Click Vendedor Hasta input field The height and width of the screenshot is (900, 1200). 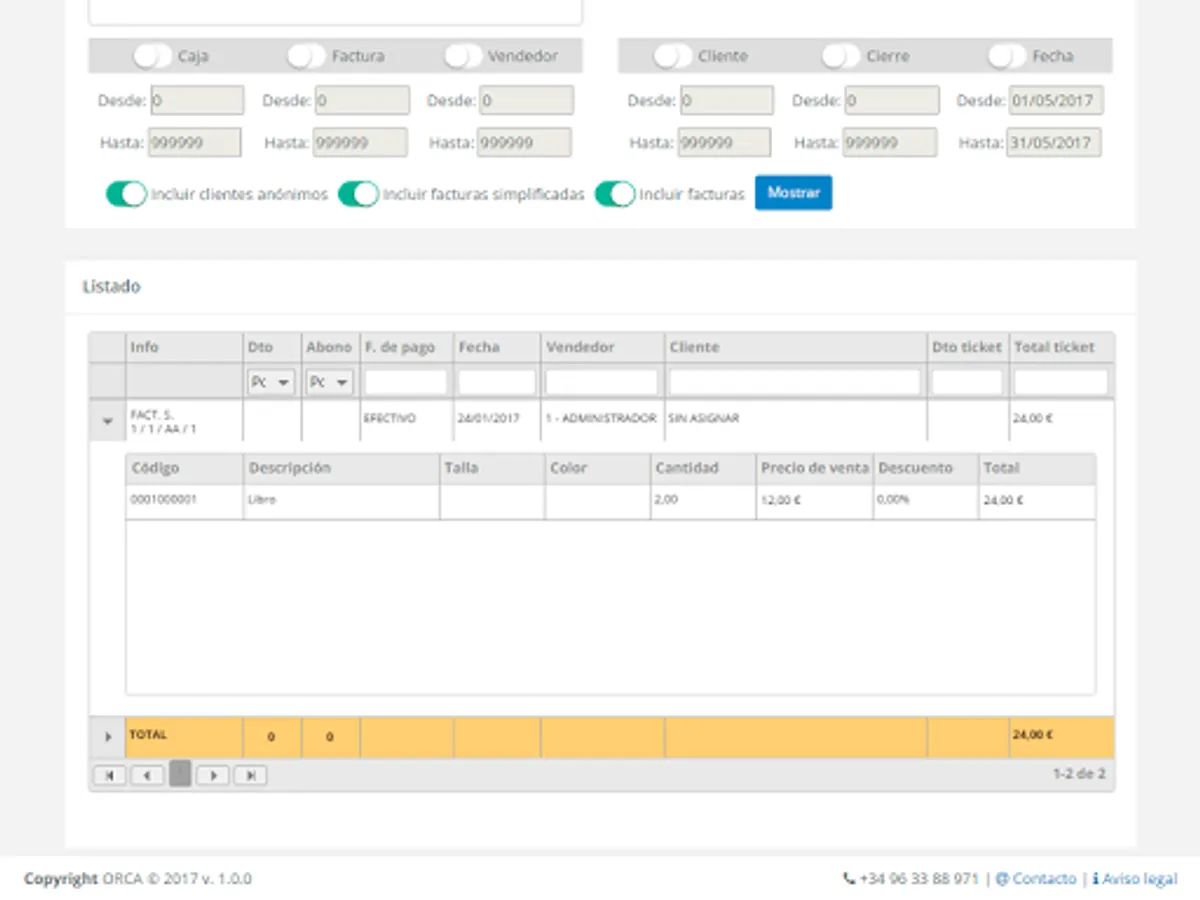(x=524, y=142)
